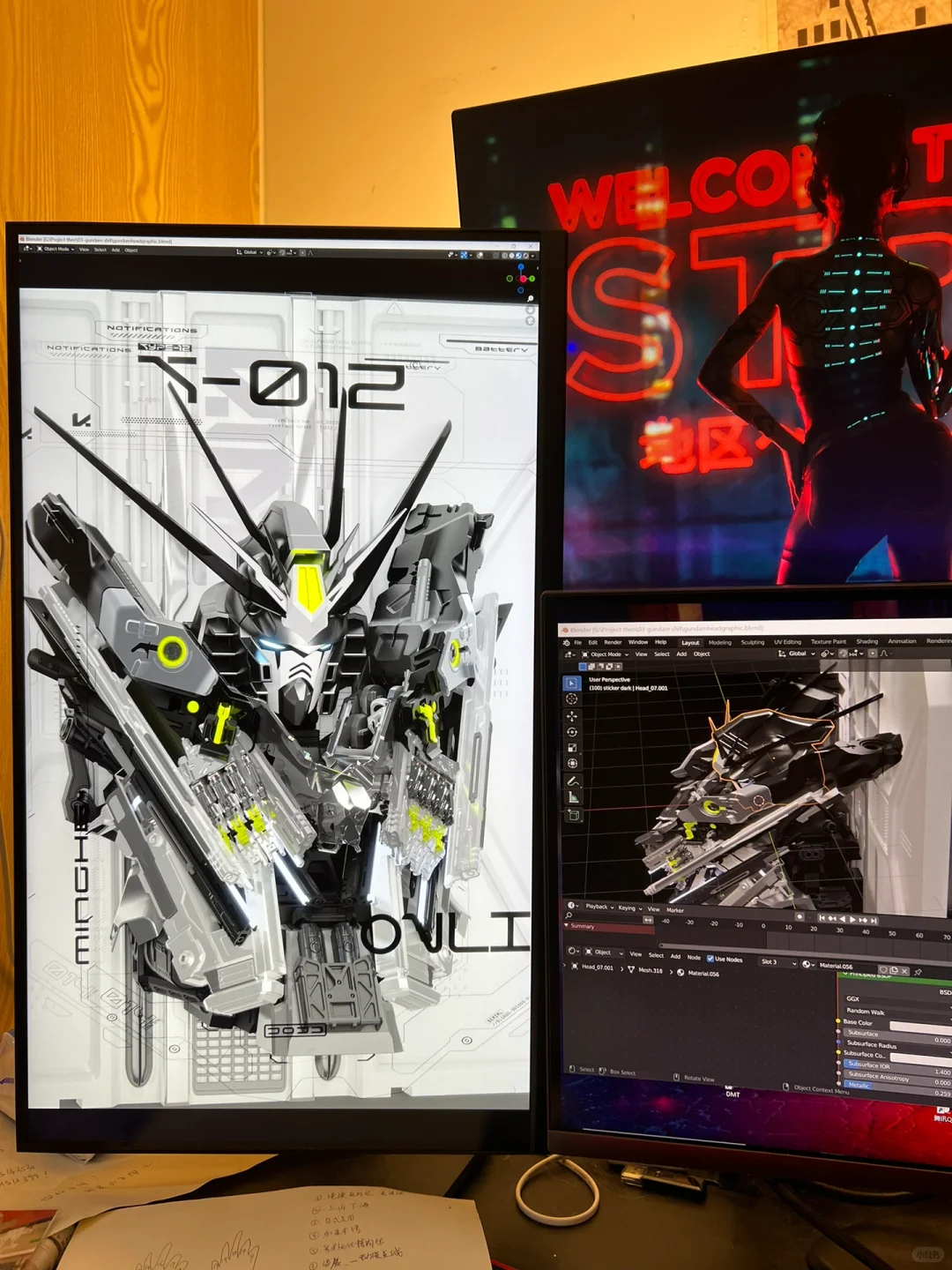Click the horizontal scrollbar below the timeline
This screenshot has width=952, height=1270.
(x=805, y=950)
